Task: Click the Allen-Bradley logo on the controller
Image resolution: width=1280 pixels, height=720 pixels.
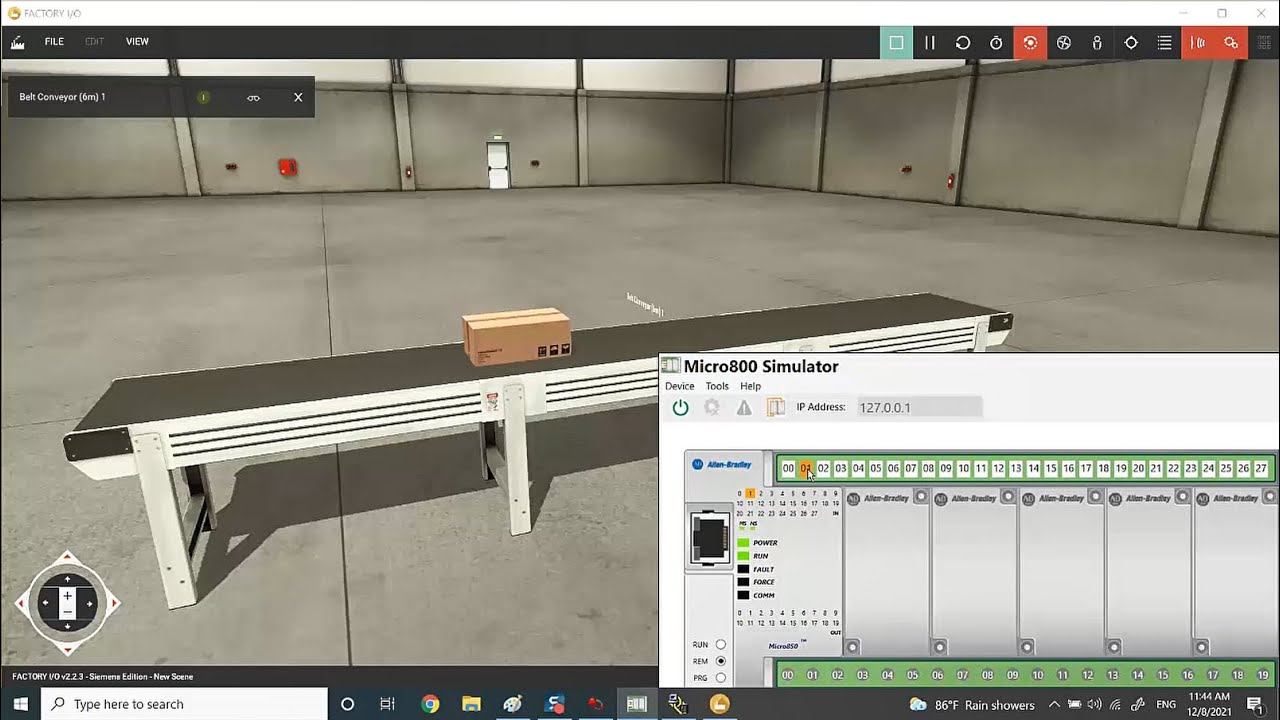Action: tap(721, 464)
